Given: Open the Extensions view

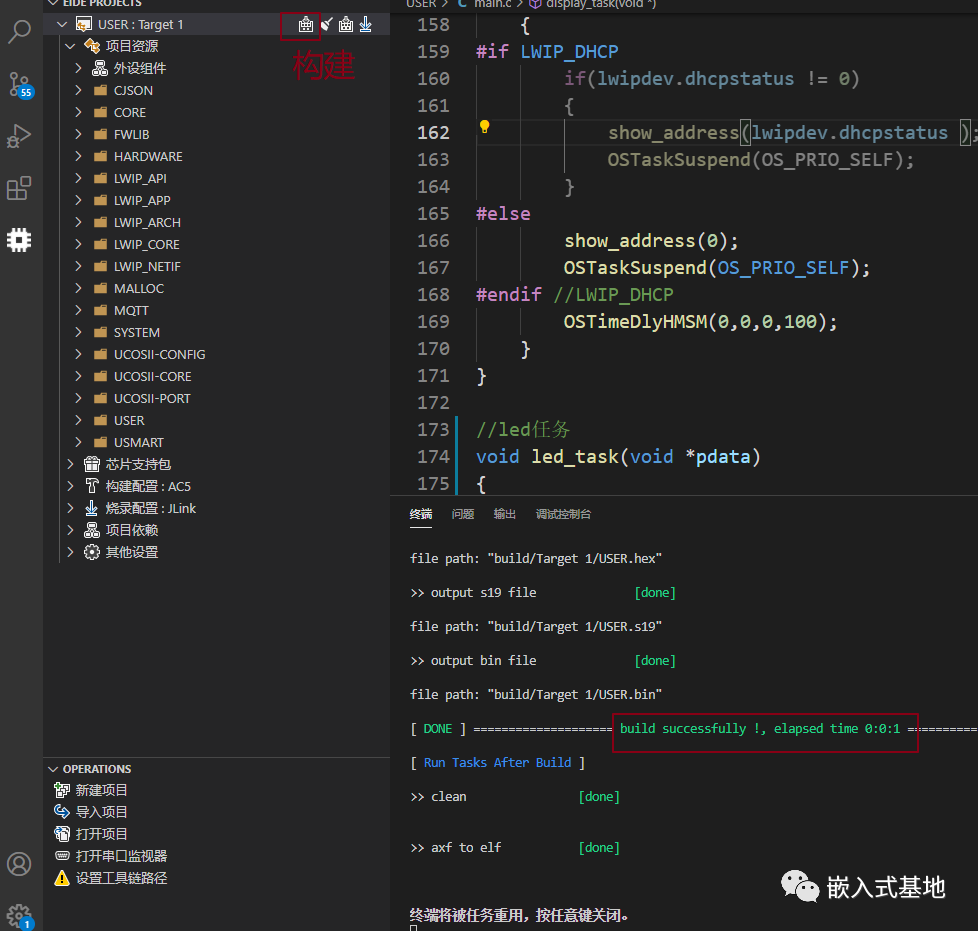Looking at the screenshot, I should pyautogui.click(x=19, y=188).
